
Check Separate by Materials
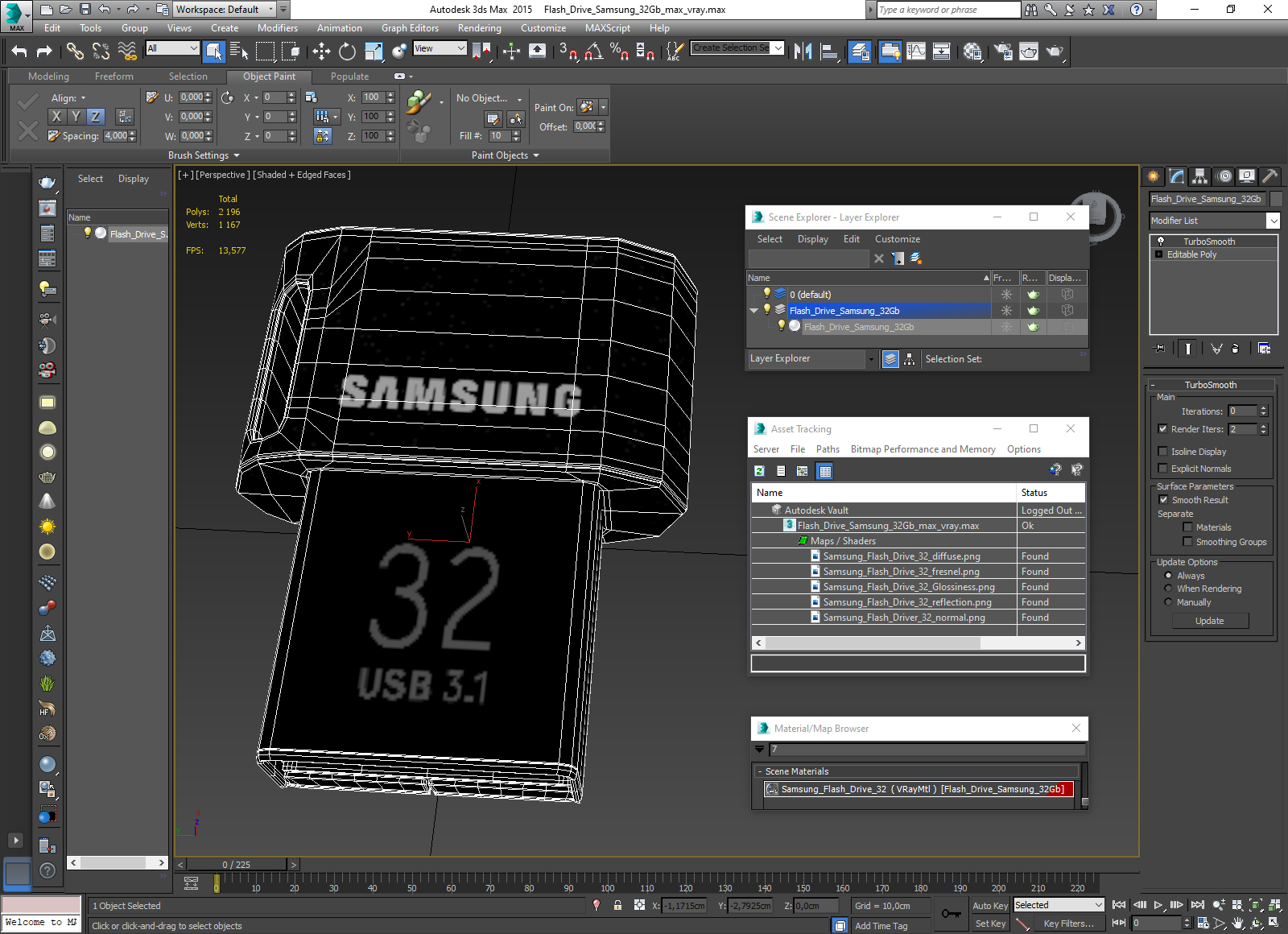[x=1187, y=527]
